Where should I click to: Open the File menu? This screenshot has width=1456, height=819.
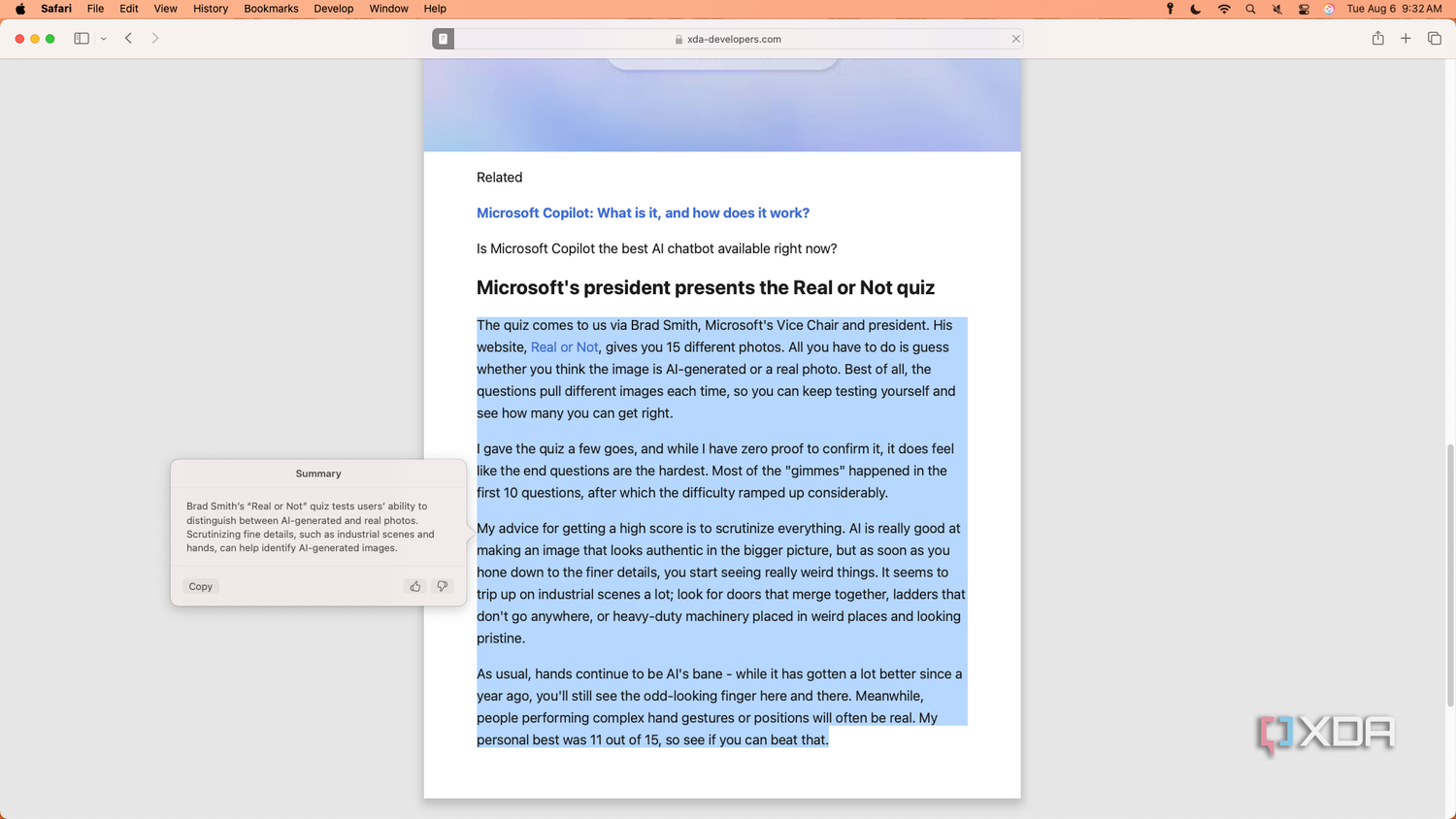(95, 9)
